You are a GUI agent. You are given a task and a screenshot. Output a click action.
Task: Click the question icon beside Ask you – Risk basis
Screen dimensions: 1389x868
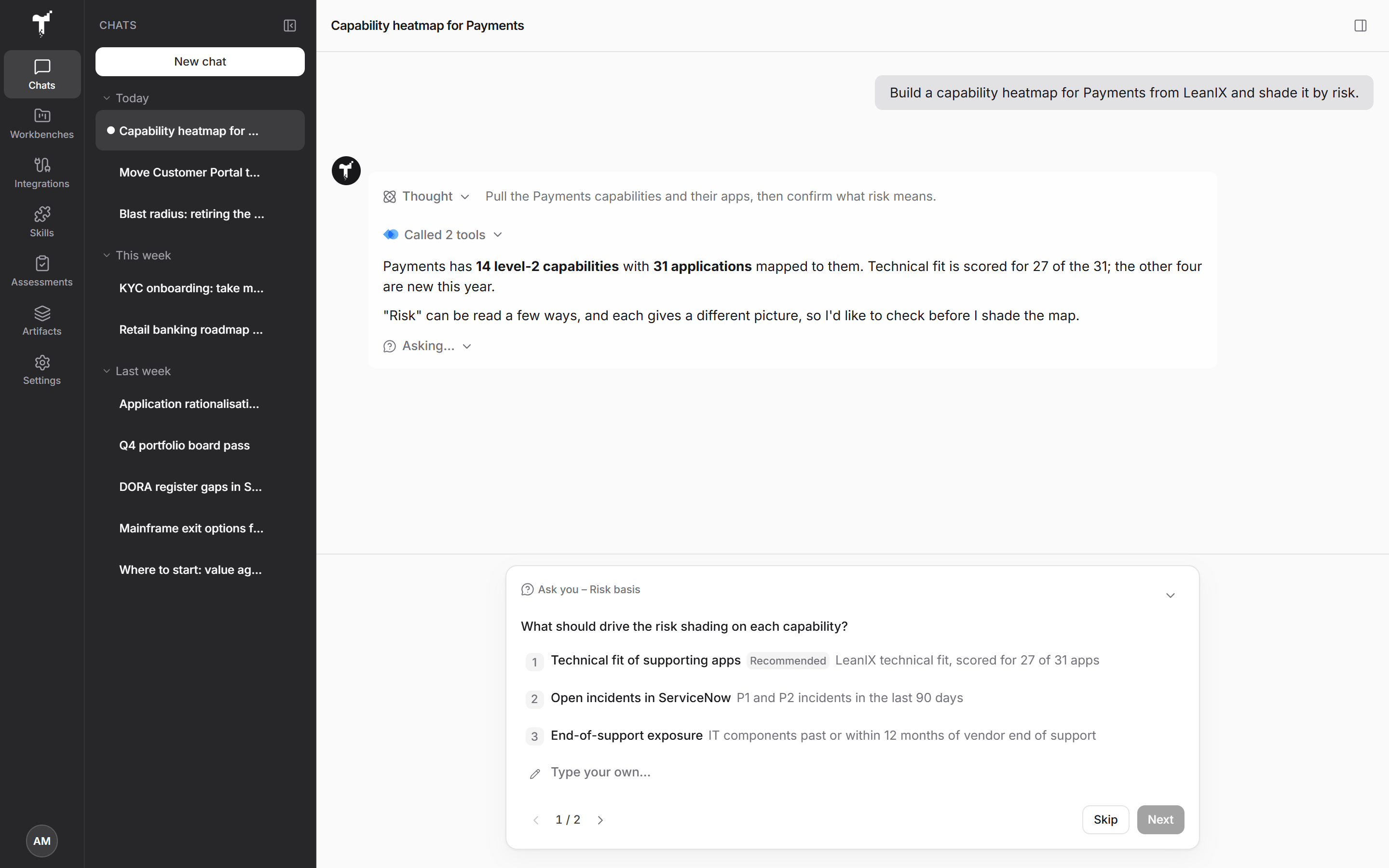[x=527, y=590]
